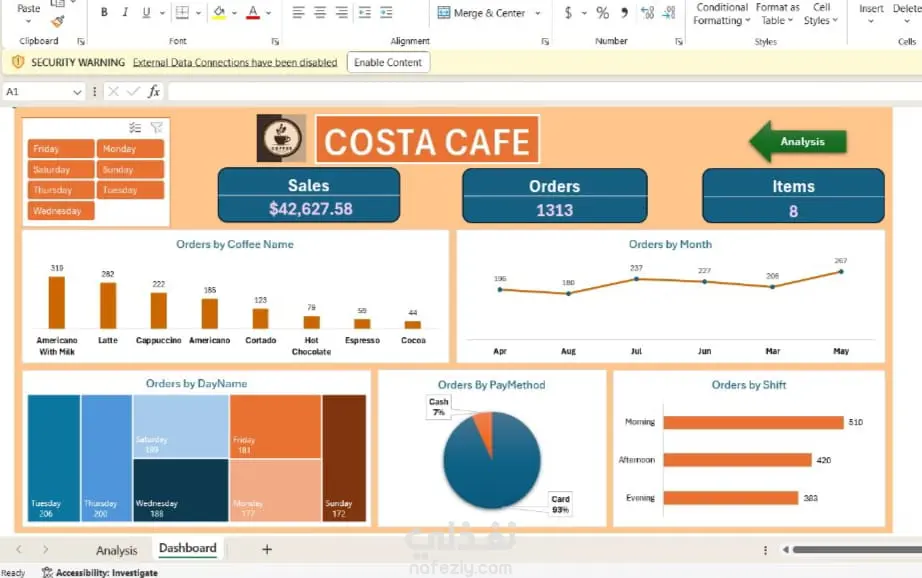Open Conditional Formatting menu
This screenshot has width=922, height=578.
point(721,14)
